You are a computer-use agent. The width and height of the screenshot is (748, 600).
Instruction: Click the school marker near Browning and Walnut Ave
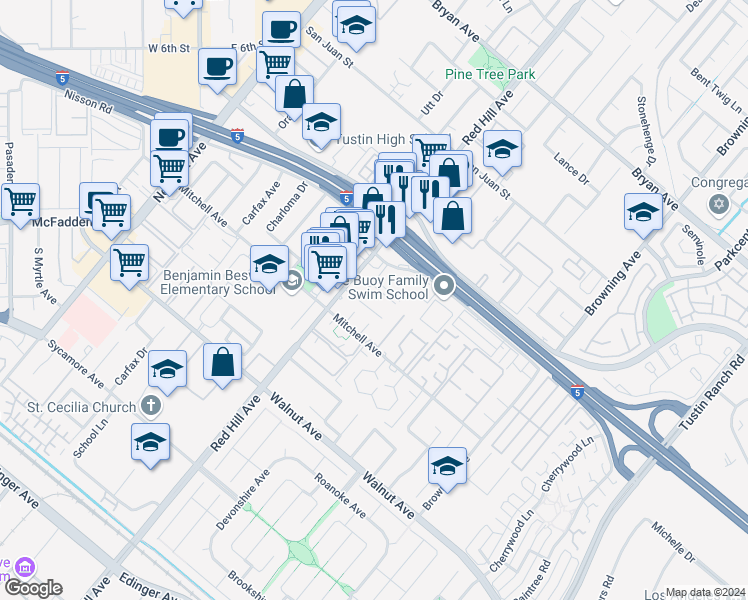pos(447,469)
